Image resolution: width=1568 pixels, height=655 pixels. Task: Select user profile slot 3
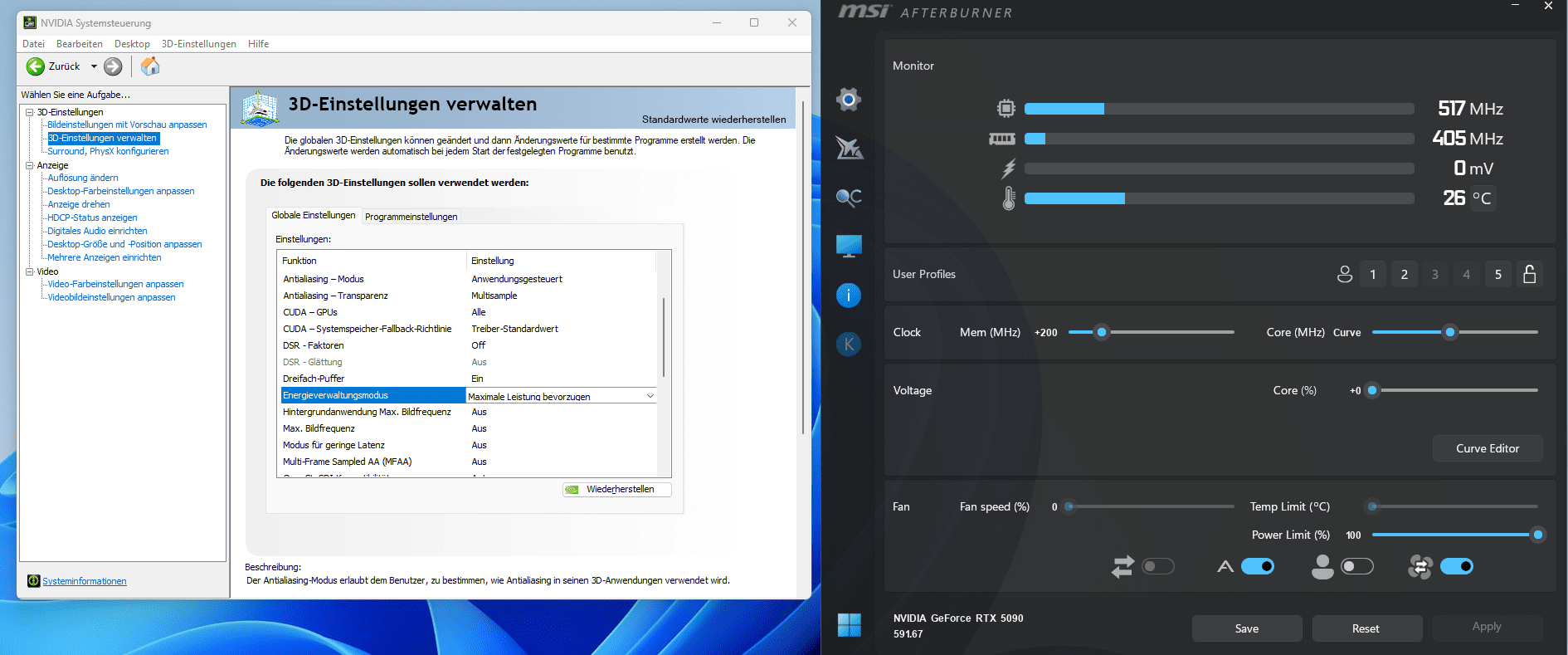1435,274
